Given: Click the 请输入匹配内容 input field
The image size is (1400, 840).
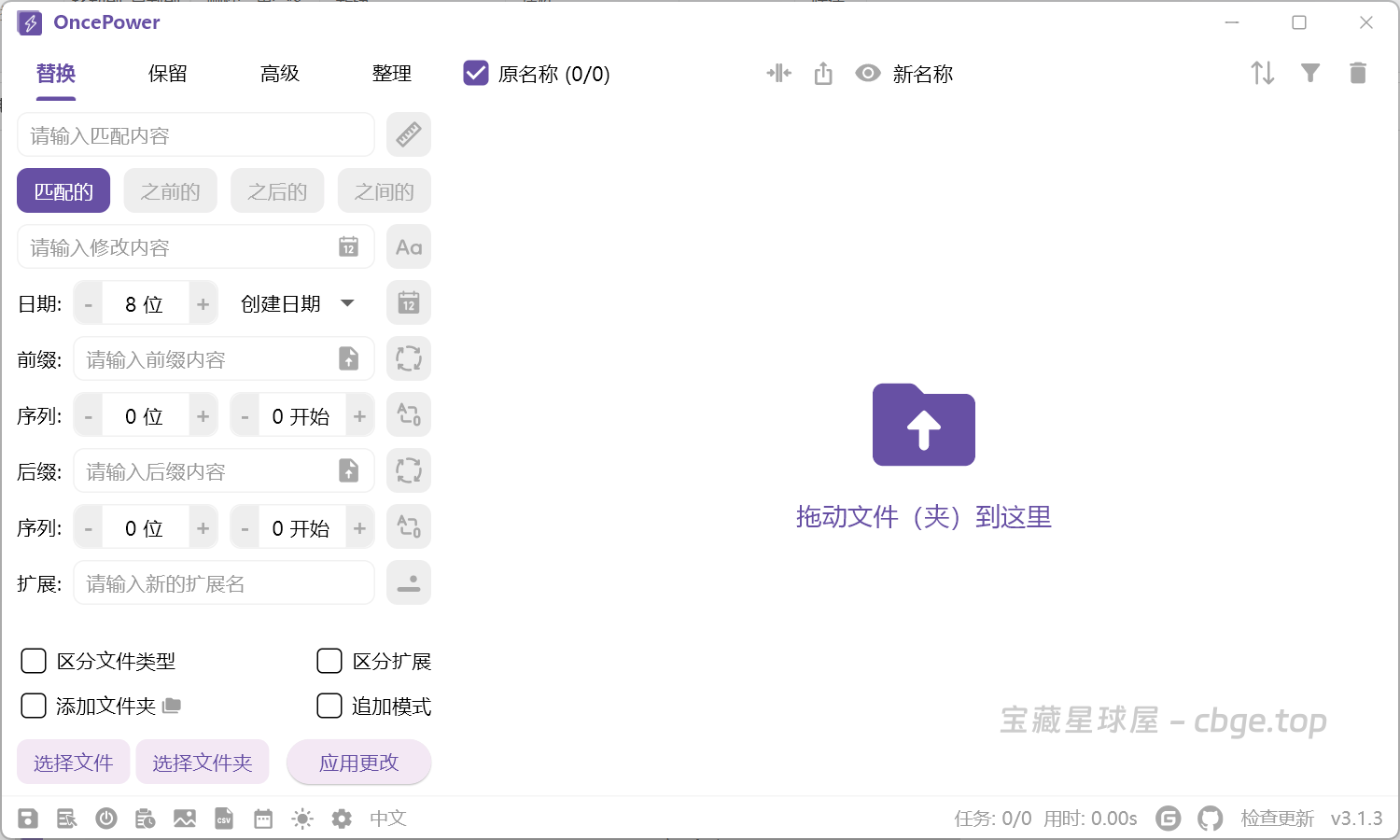Looking at the screenshot, I should (x=196, y=135).
